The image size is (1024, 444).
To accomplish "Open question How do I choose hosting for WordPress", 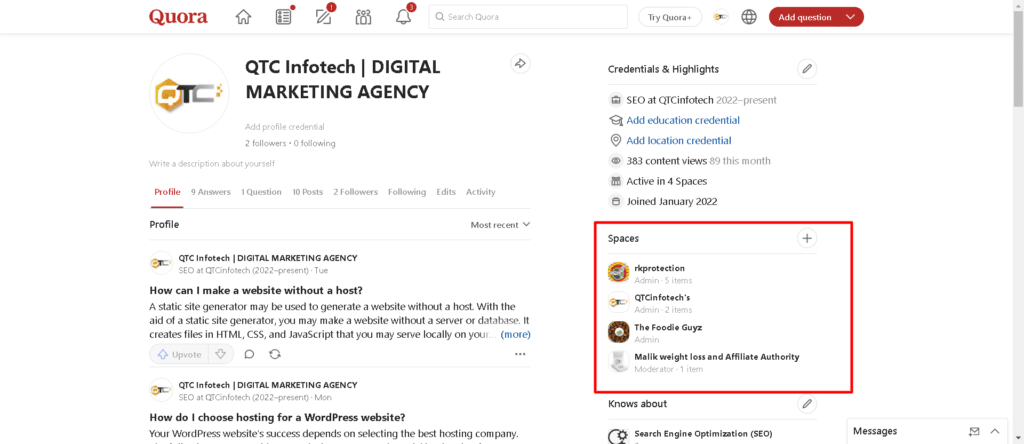I will [278, 417].
